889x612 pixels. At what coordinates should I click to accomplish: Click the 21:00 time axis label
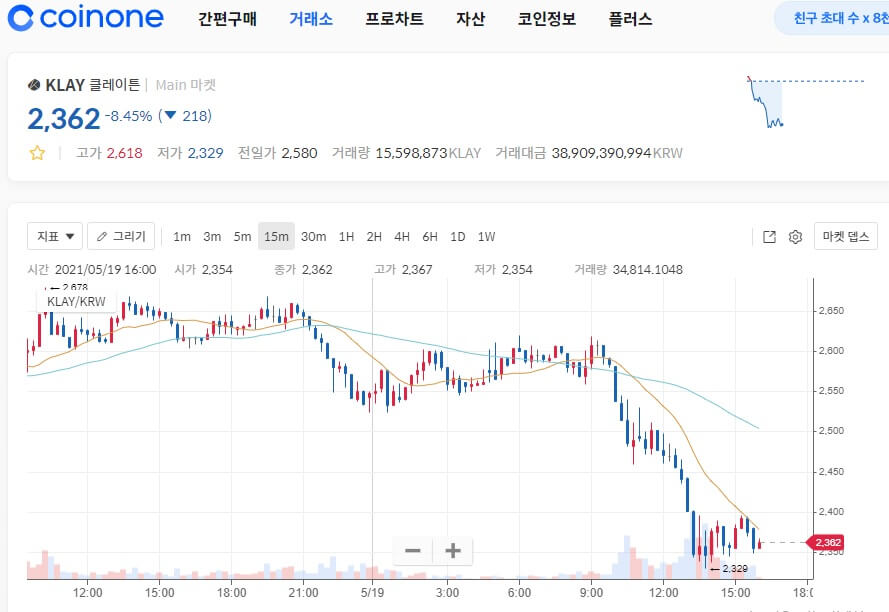pyautogui.click(x=303, y=593)
